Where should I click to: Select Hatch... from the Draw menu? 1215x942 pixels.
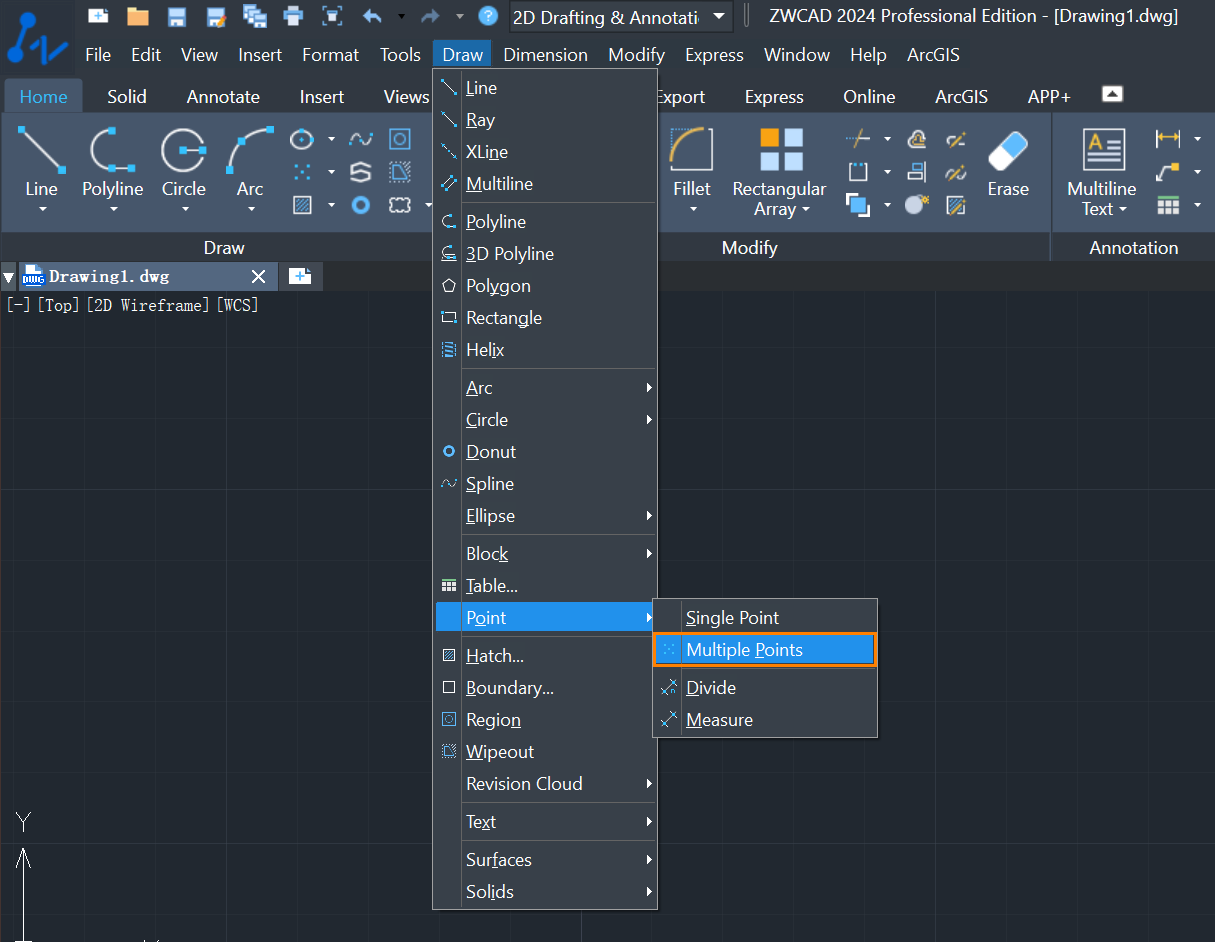pyautogui.click(x=545, y=656)
